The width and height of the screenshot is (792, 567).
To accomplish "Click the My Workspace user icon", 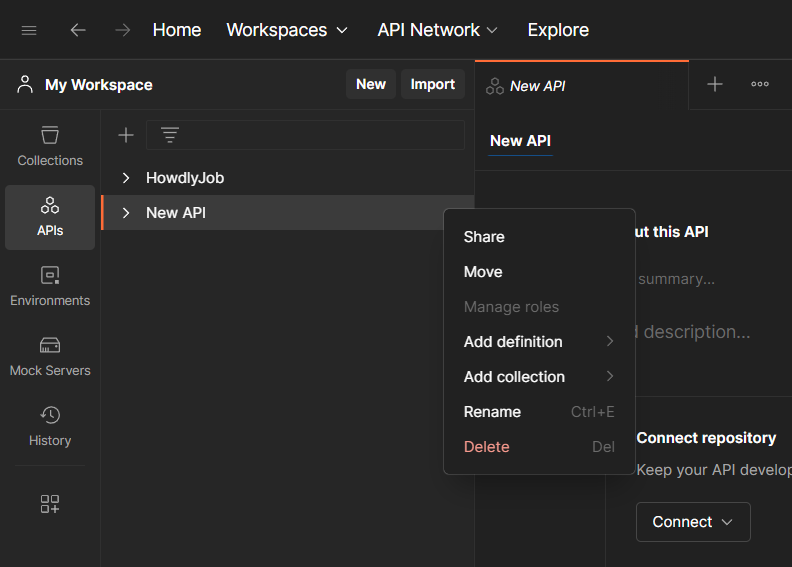I will (x=25, y=84).
